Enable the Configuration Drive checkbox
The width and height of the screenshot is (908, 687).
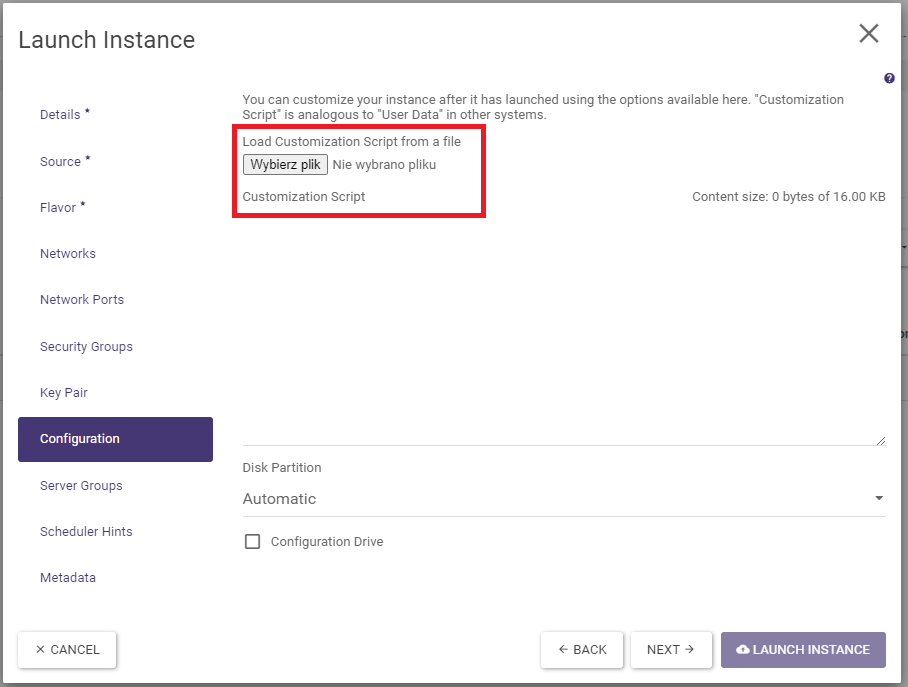tap(253, 542)
